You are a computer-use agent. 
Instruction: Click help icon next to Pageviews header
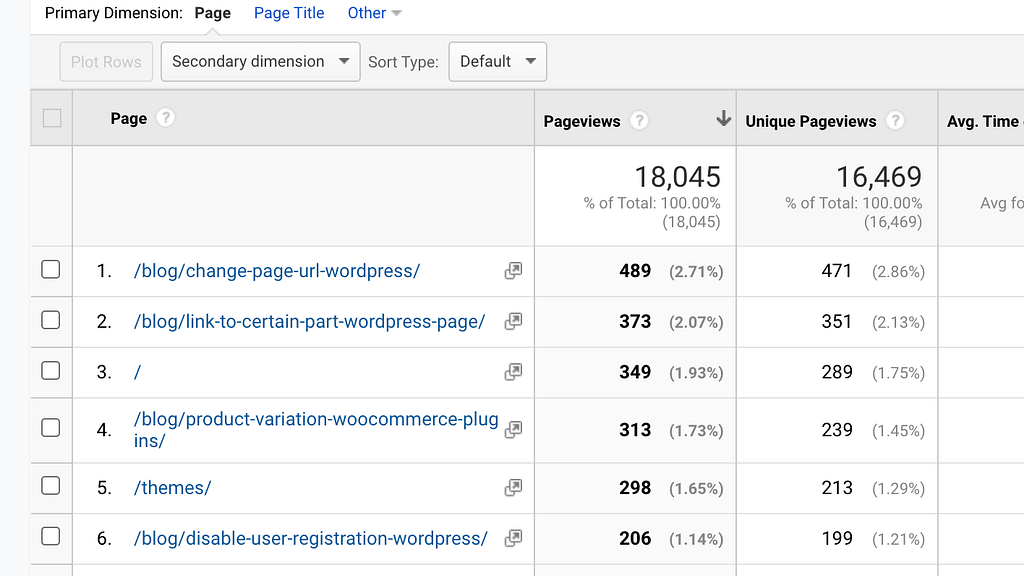(x=639, y=120)
